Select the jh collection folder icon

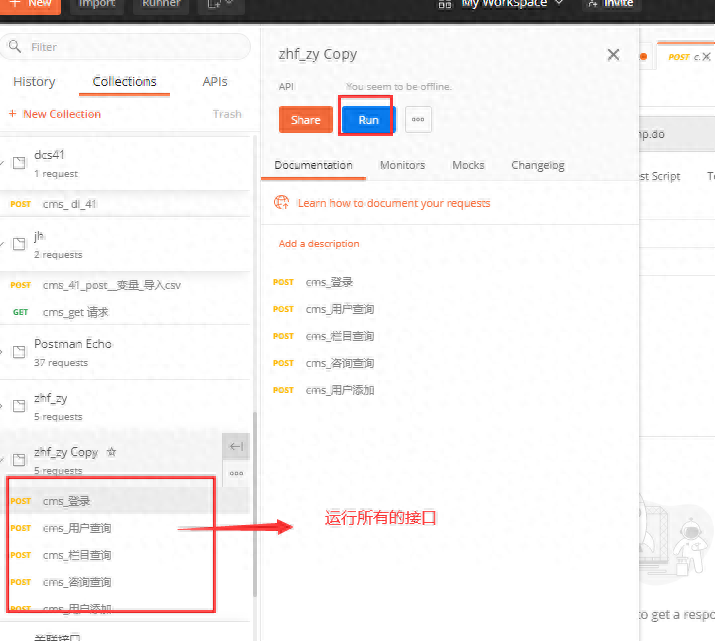pyautogui.click(x=19, y=244)
